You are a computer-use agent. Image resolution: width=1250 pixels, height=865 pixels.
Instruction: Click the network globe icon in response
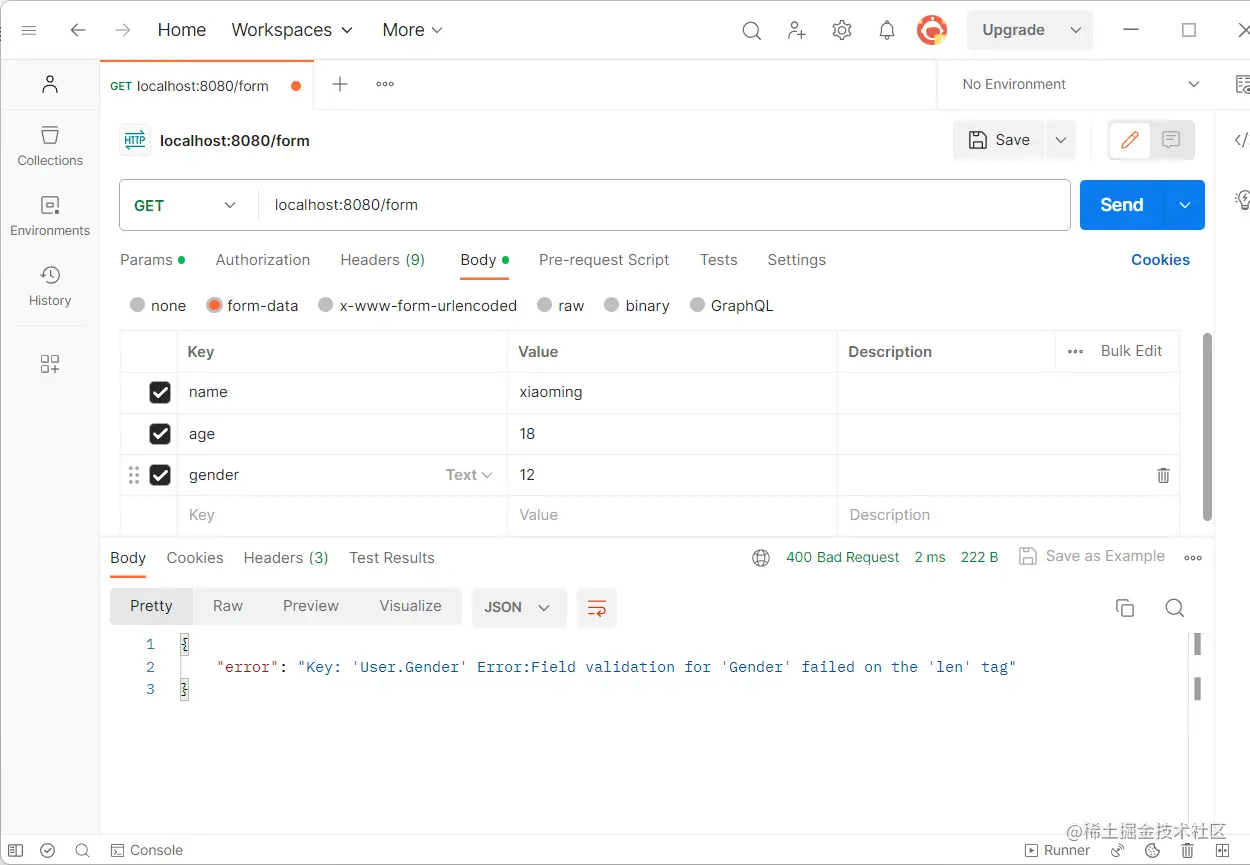[x=761, y=558]
